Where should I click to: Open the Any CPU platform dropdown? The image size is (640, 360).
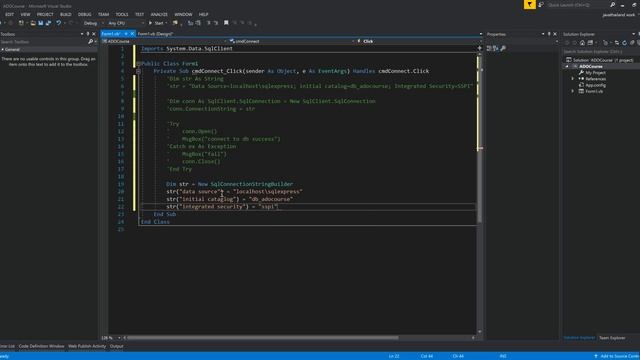point(126,23)
